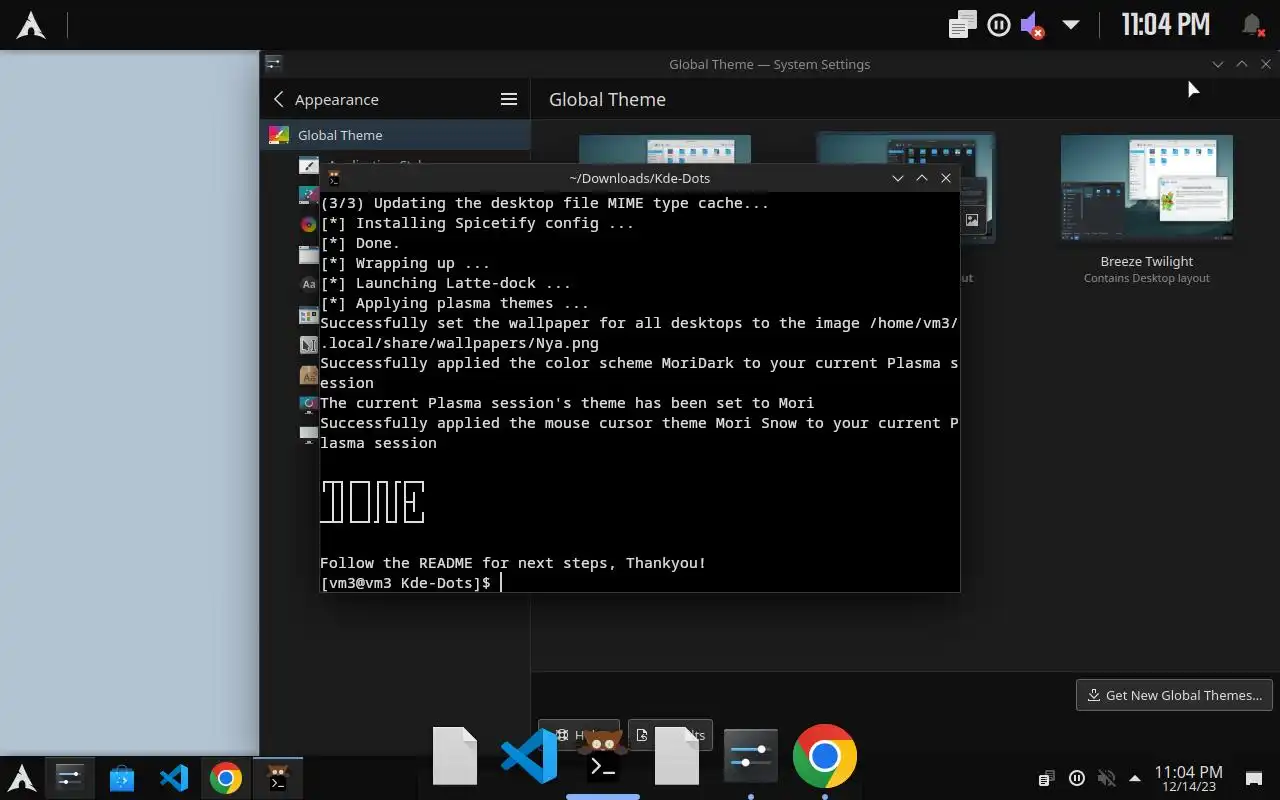Open System Settings in bottom taskbar

[70, 777]
